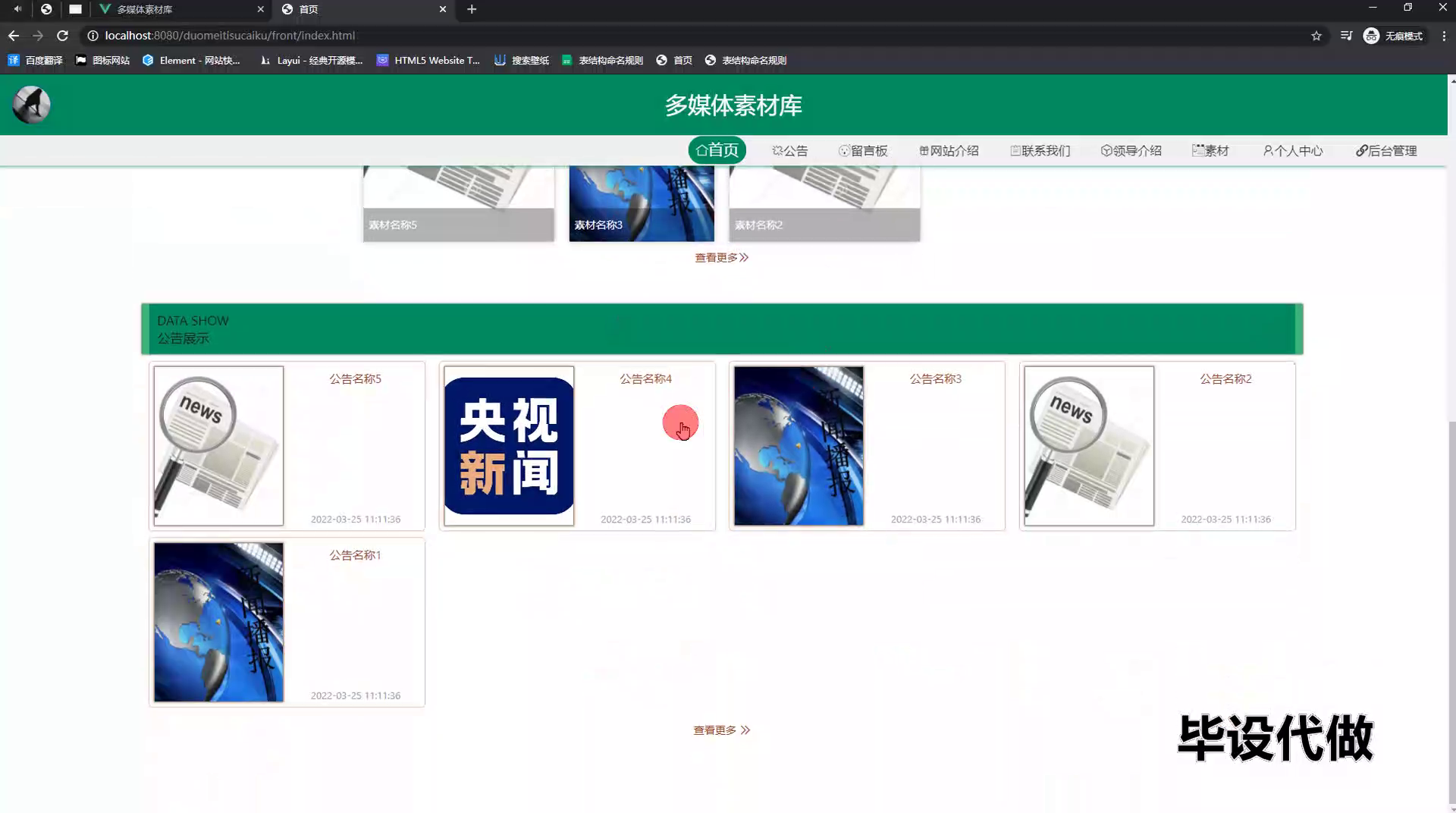Viewport: 1456px width, 813px height.
Task: Click 查看更多 below the material thumbnails
Action: (721, 258)
